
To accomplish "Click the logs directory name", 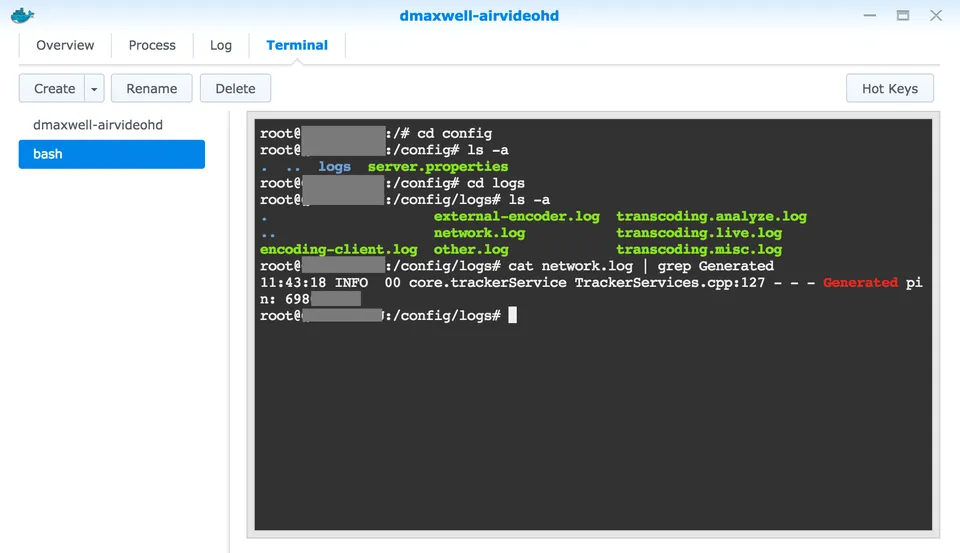I will pyautogui.click(x=334, y=167).
